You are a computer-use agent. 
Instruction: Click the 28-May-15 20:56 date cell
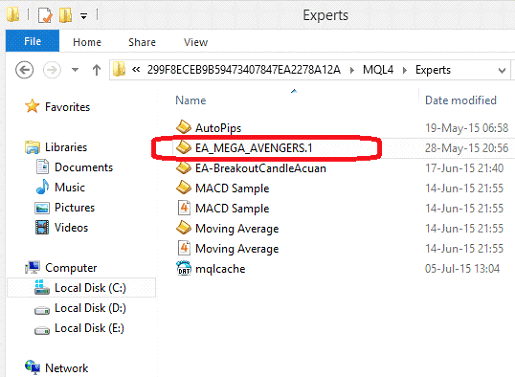point(466,148)
